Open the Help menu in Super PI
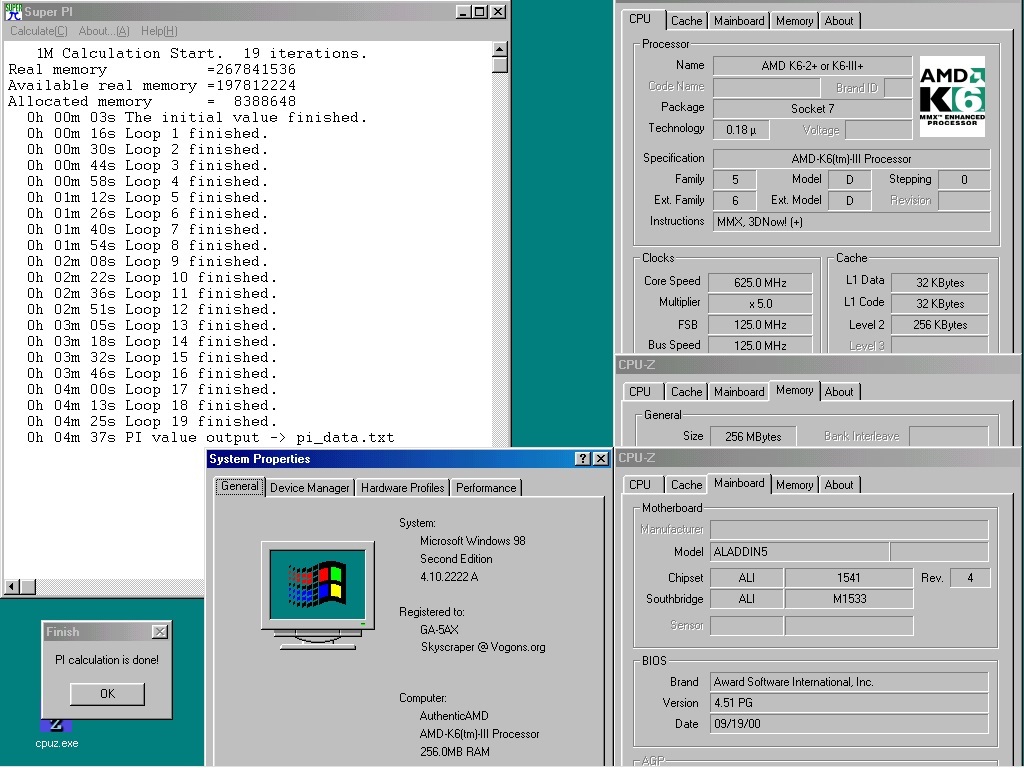The image size is (1024, 768). point(159,31)
